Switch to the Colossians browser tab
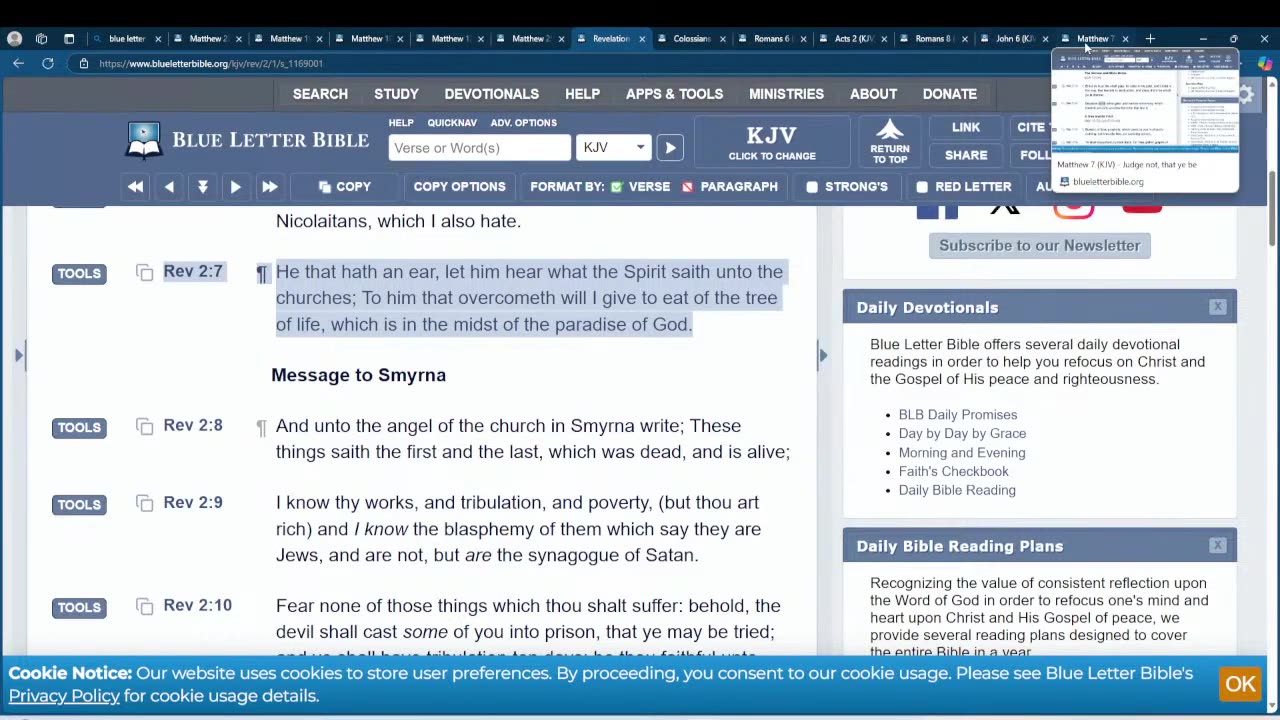Image resolution: width=1280 pixels, height=720 pixels. 690,39
